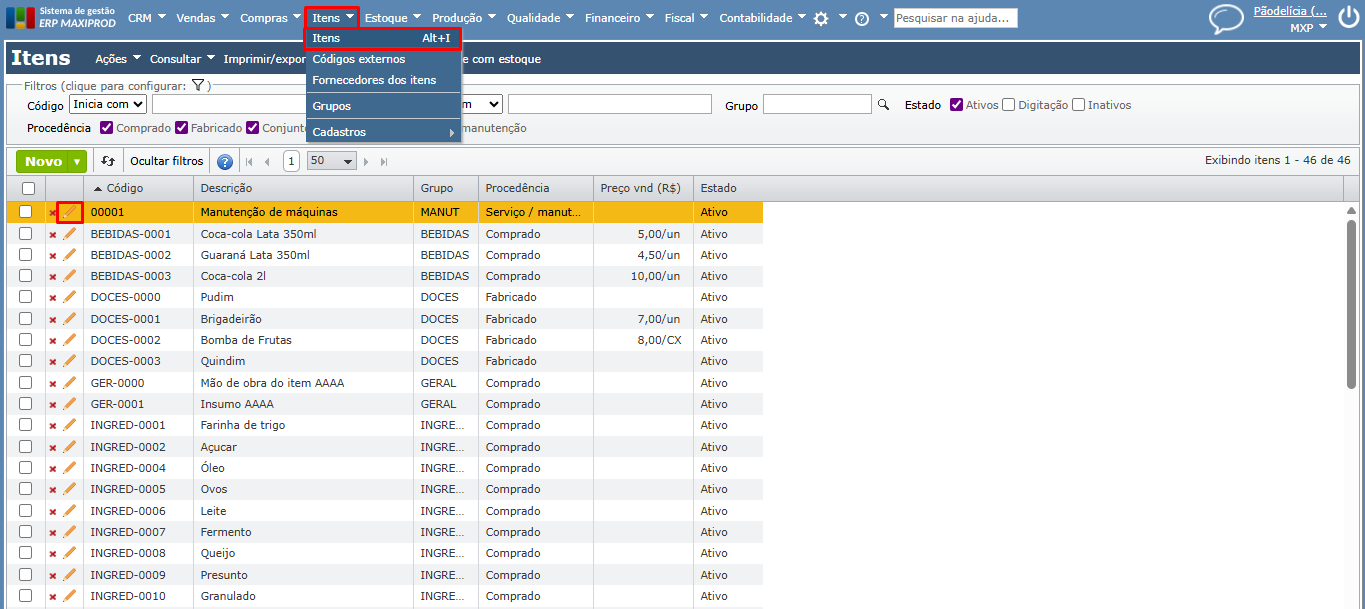Screen dimensions: 1365x609
Task: Open the chat speech bubble icon
Action: [1225, 19]
